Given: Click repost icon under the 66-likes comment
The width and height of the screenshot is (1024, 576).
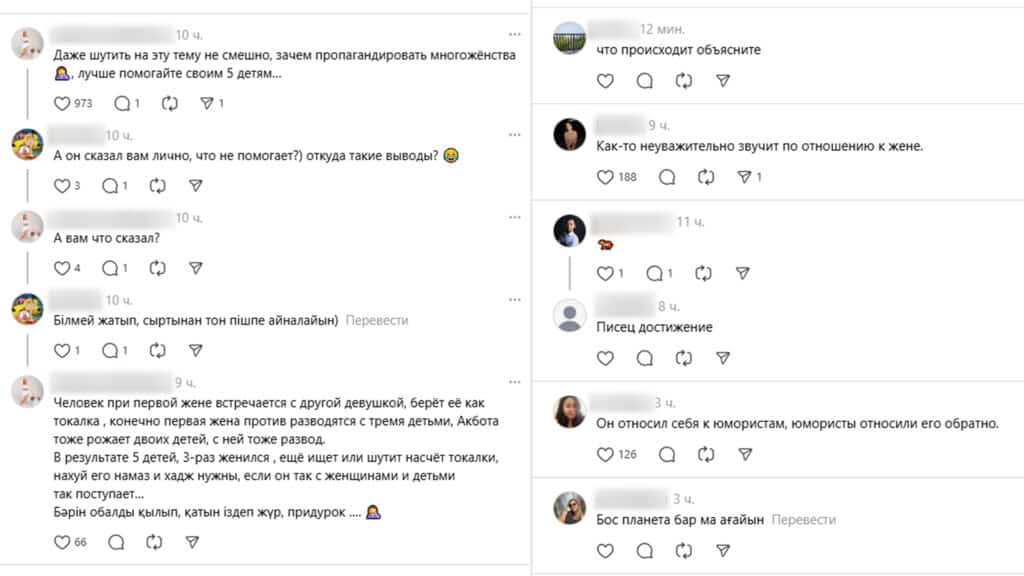Looking at the screenshot, I should point(154,542).
